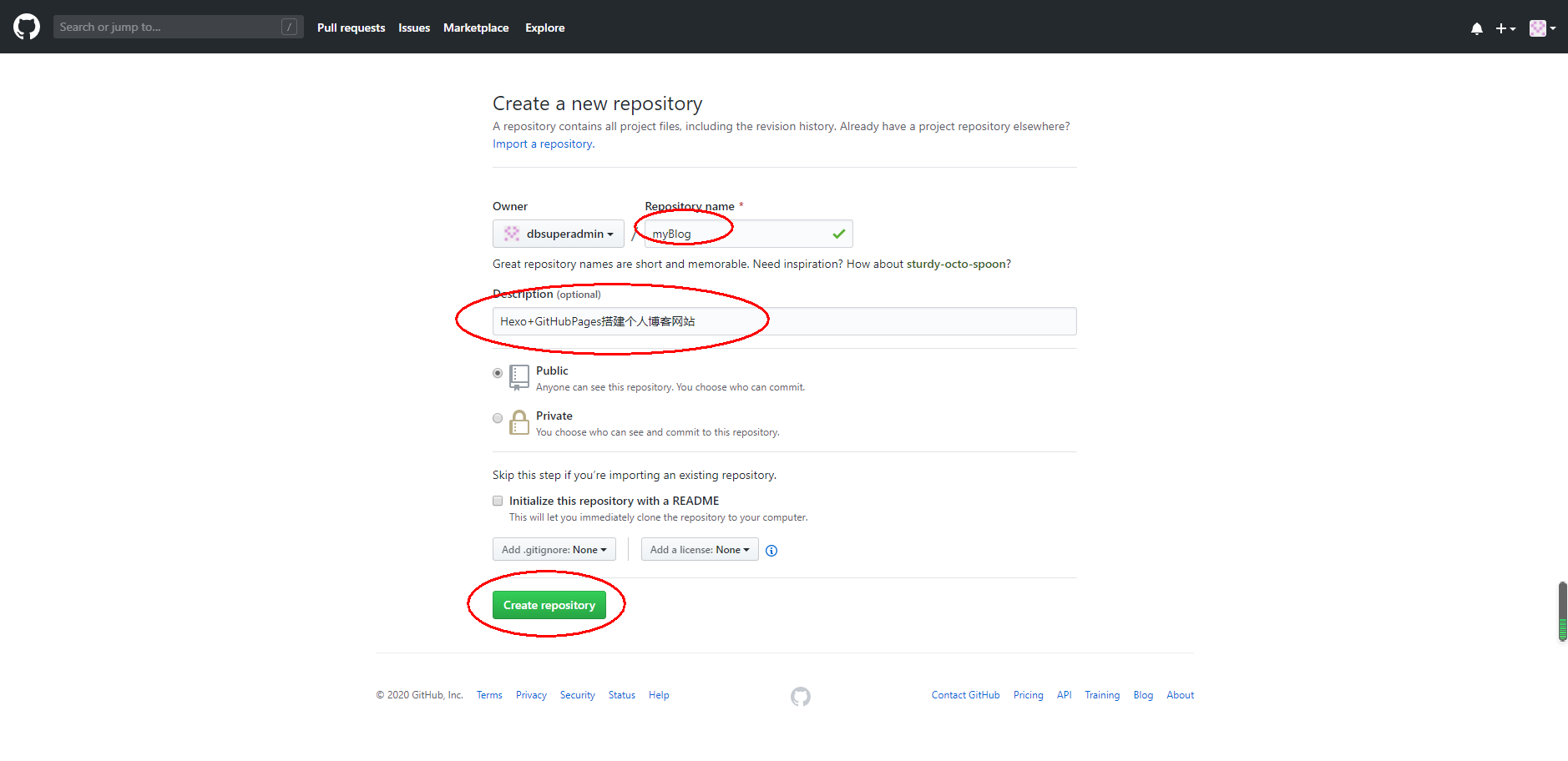Open Explore in top navigation

pyautogui.click(x=545, y=28)
